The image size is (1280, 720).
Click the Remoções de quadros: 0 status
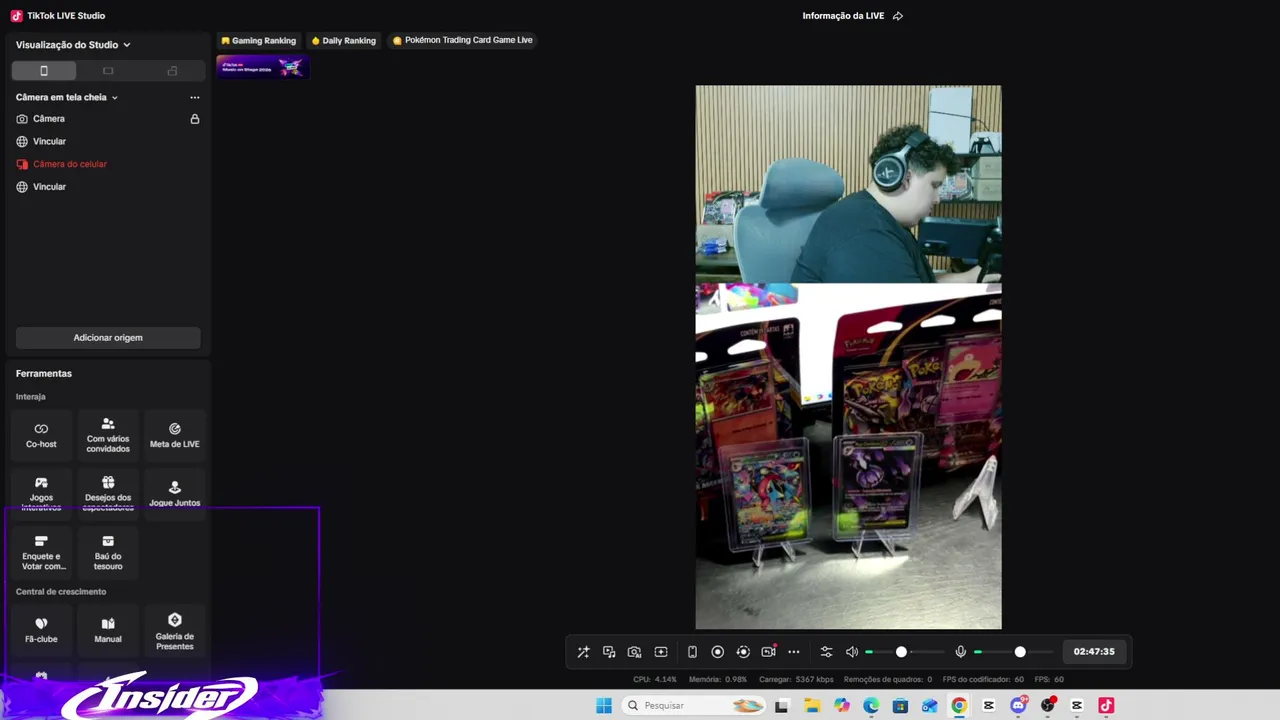point(888,680)
